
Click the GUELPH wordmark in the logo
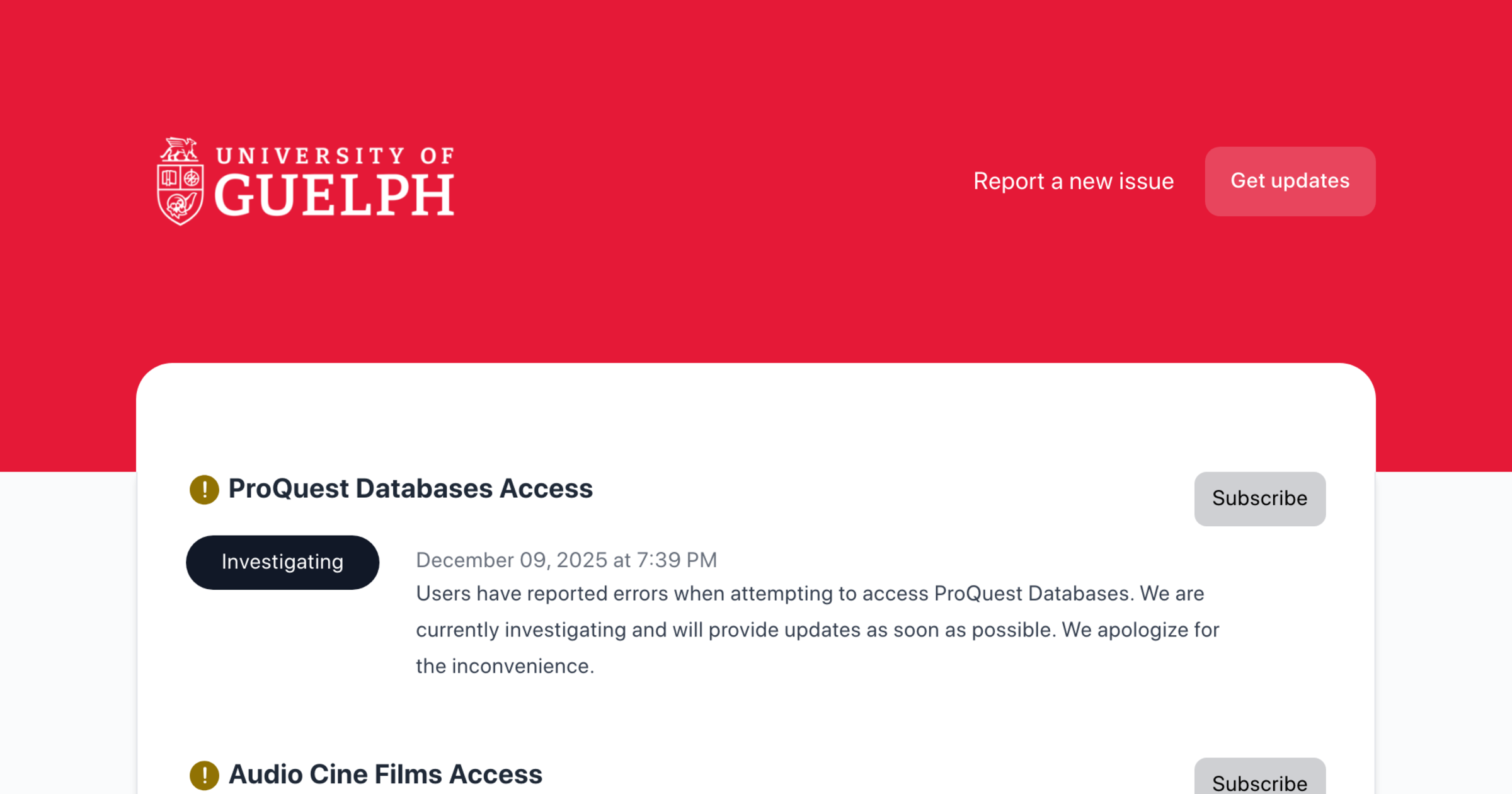pyautogui.click(x=335, y=195)
